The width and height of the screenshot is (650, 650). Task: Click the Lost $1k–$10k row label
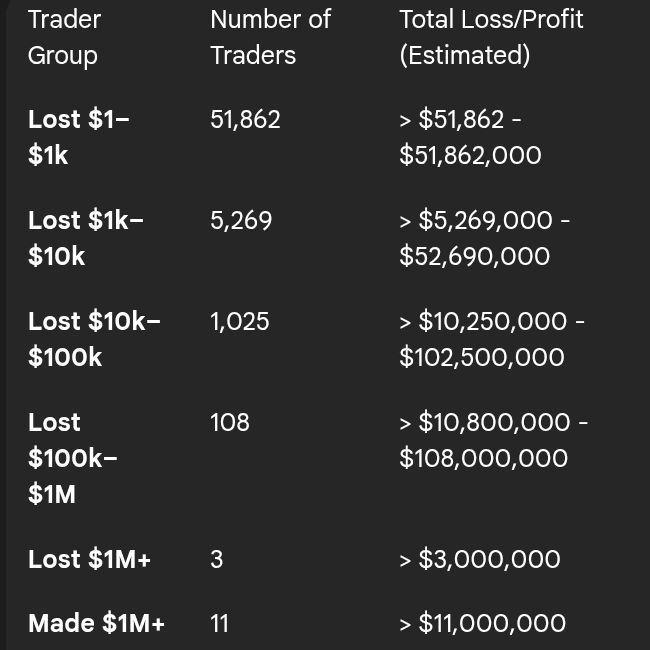86,238
